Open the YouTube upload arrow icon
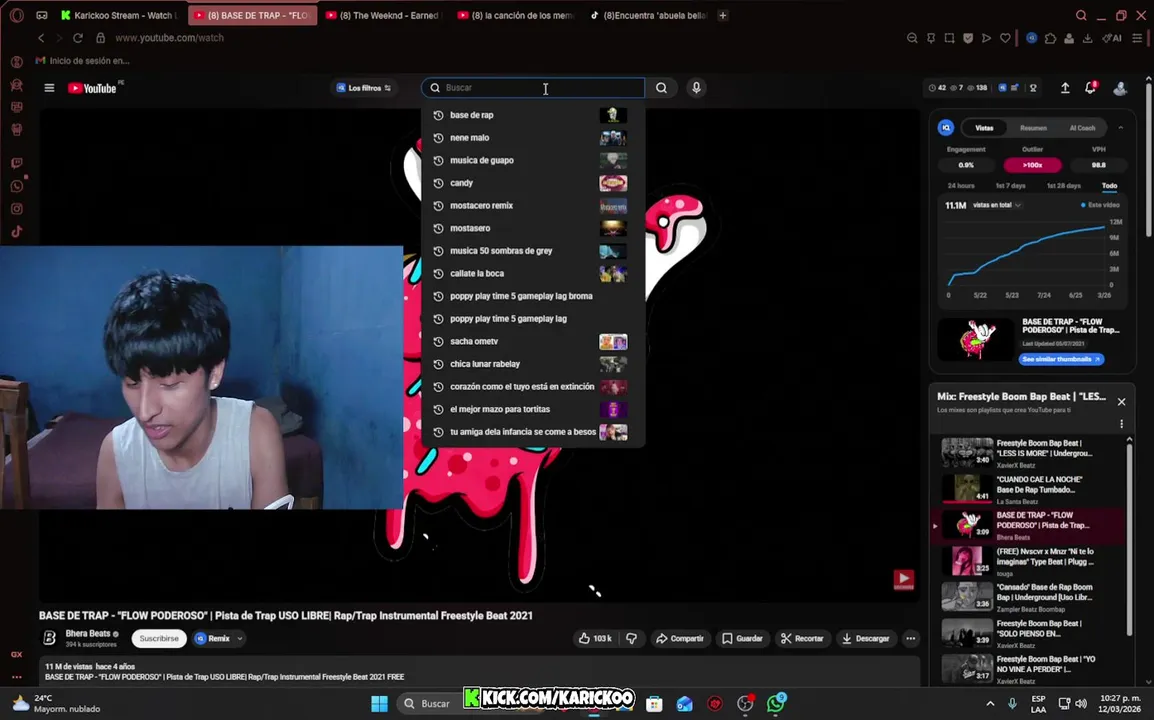This screenshot has width=1154, height=720. pyautogui.click(x=1065, y=88)
